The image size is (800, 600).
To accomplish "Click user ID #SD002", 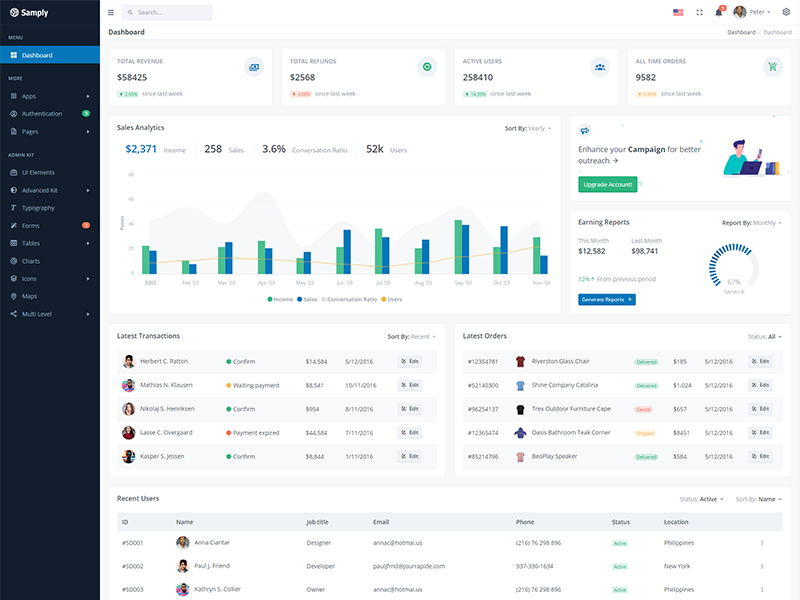I will pyautogui.click(x=132, y=566).
